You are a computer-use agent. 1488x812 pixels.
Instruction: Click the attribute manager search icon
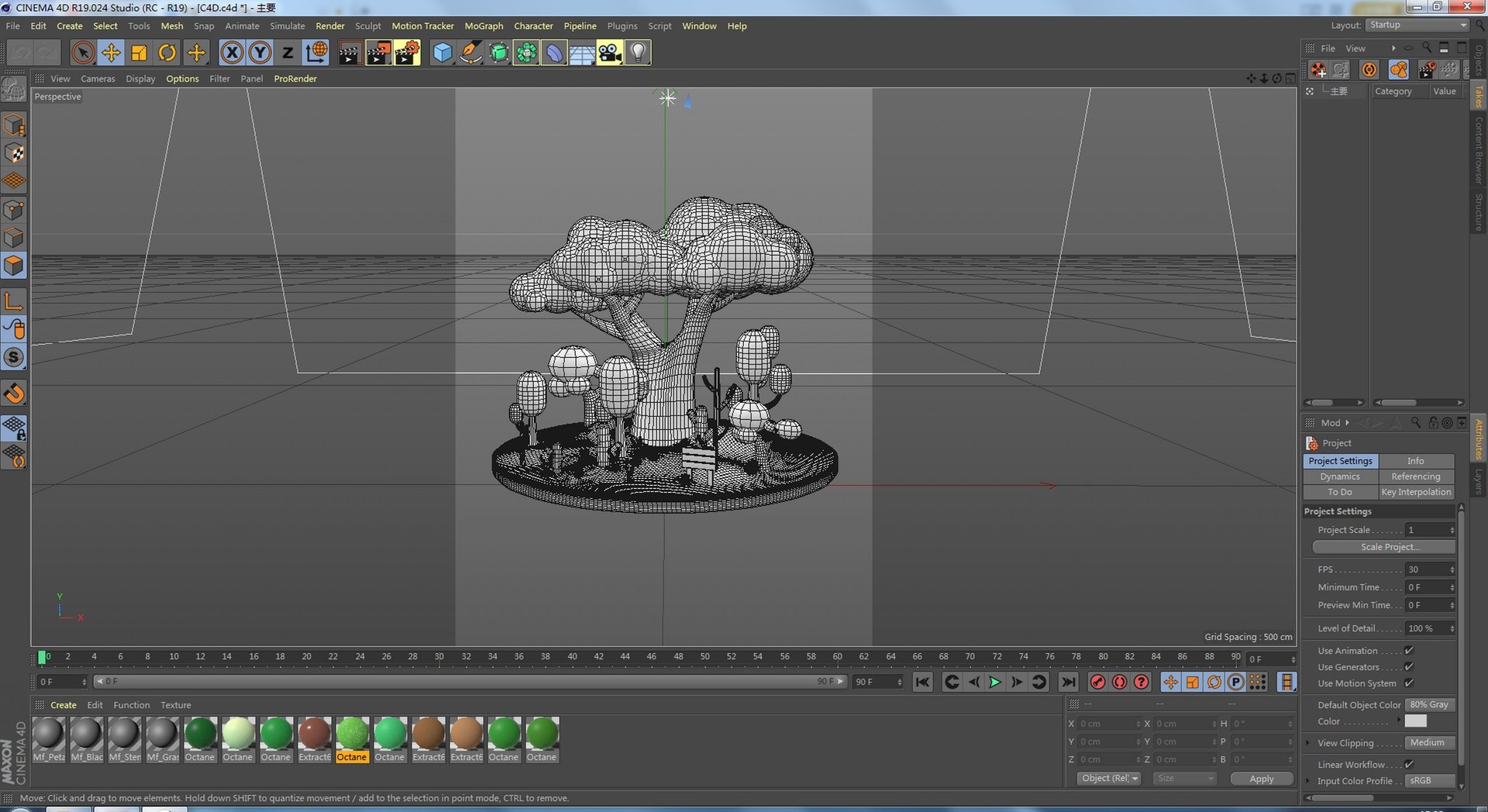tap(1416, 423)
